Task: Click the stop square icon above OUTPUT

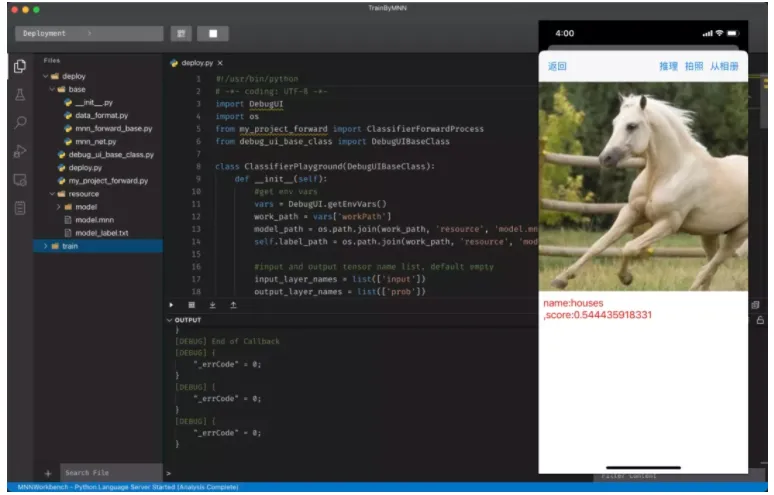Action: coord(192,305)
